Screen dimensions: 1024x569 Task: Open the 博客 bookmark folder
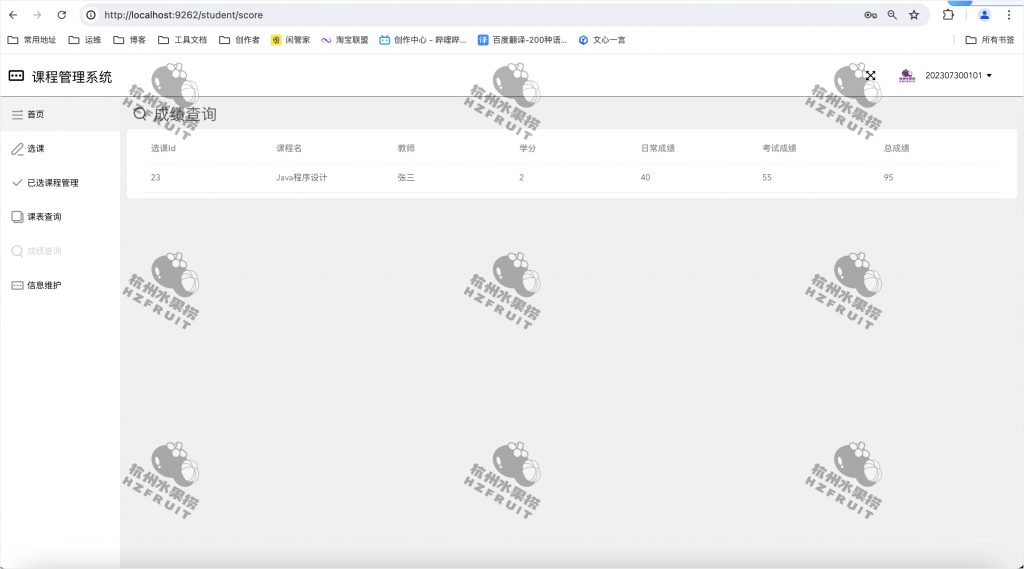tap(129, 40)
